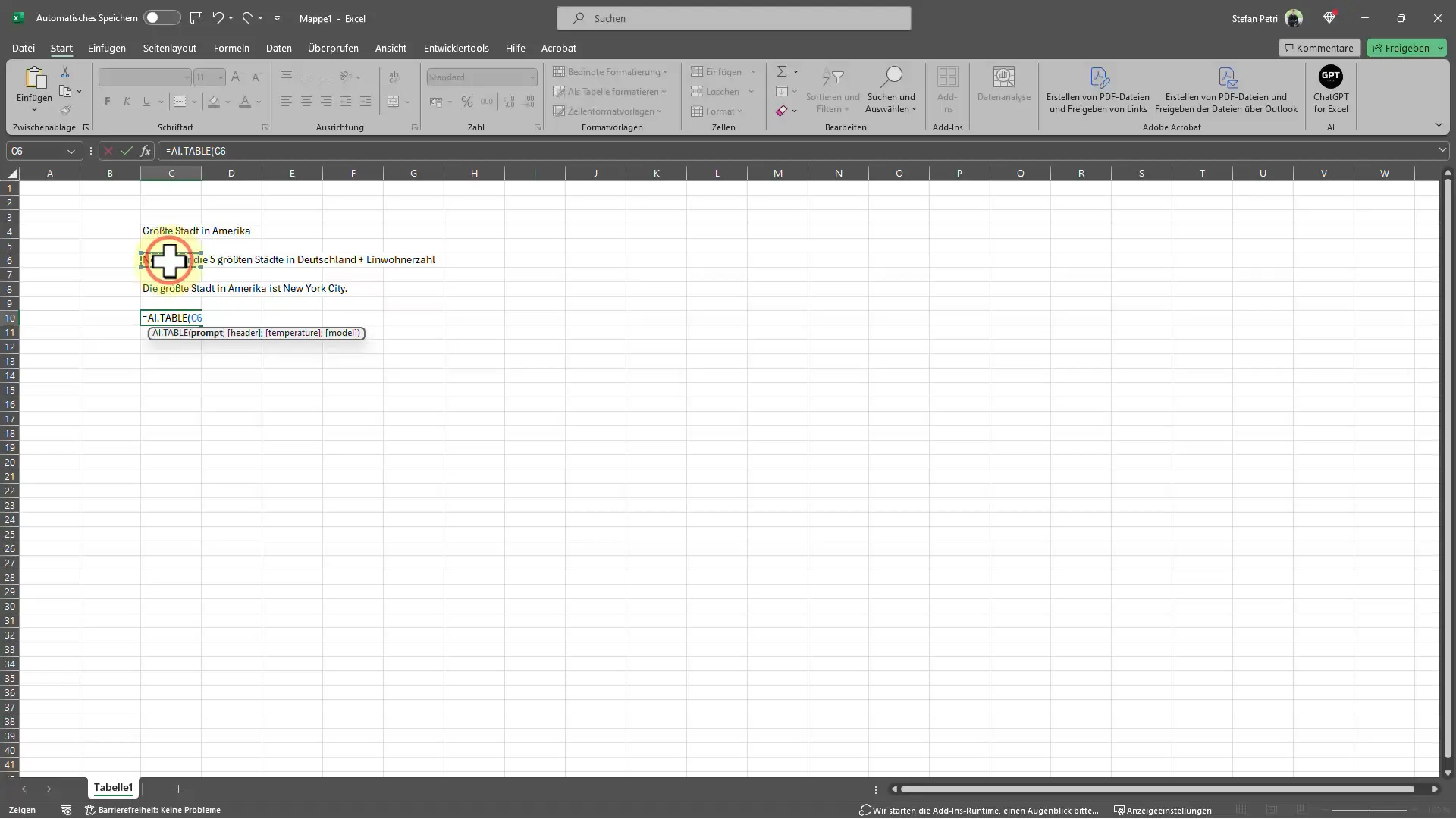Viewport: 1456px width, 819px height.
Task: Click the select-all corner triangle
Action: [11, 174]
